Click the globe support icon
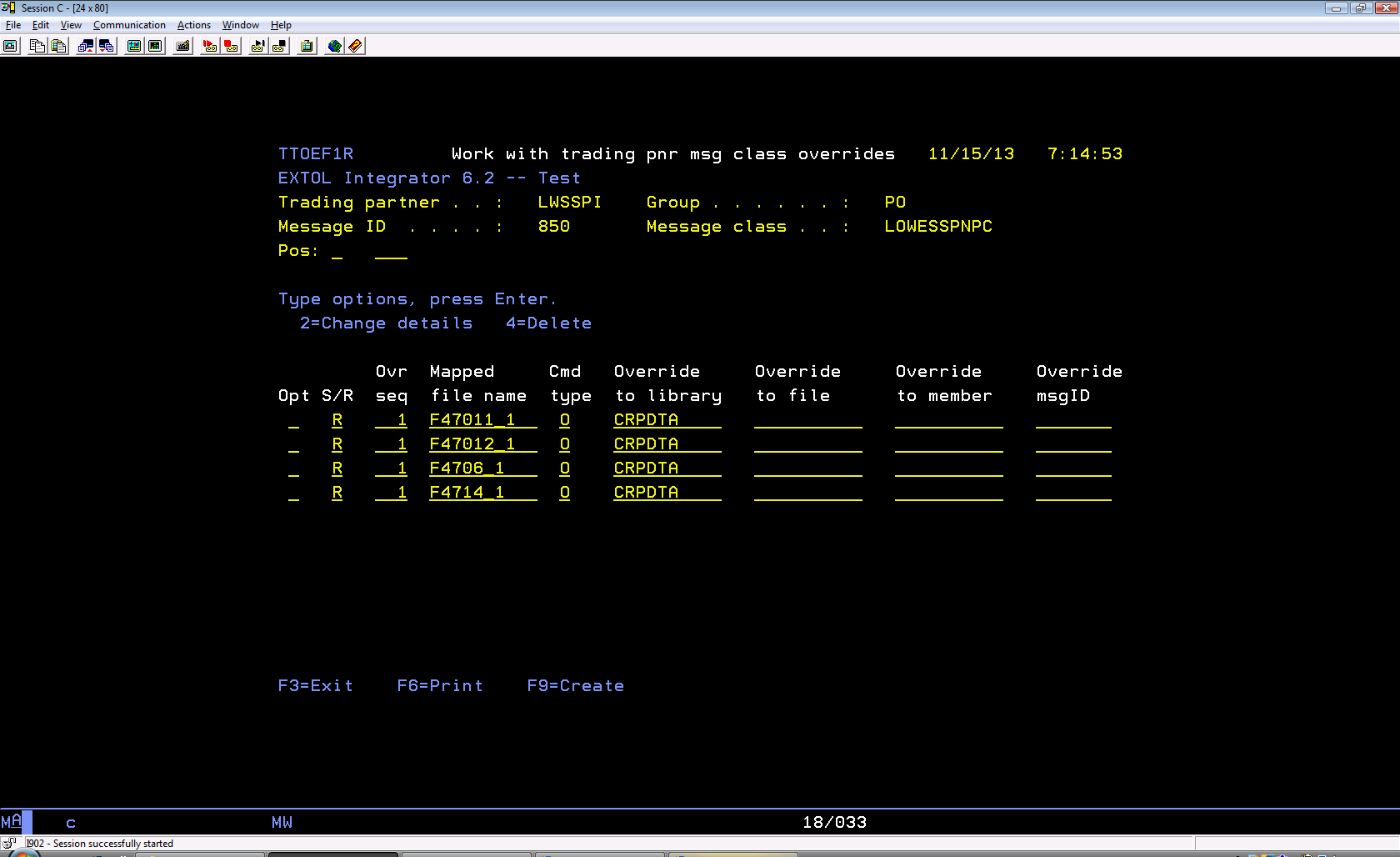Image resolution: width=1400 pixels, height=857 pixels. (x=334, y=46)
